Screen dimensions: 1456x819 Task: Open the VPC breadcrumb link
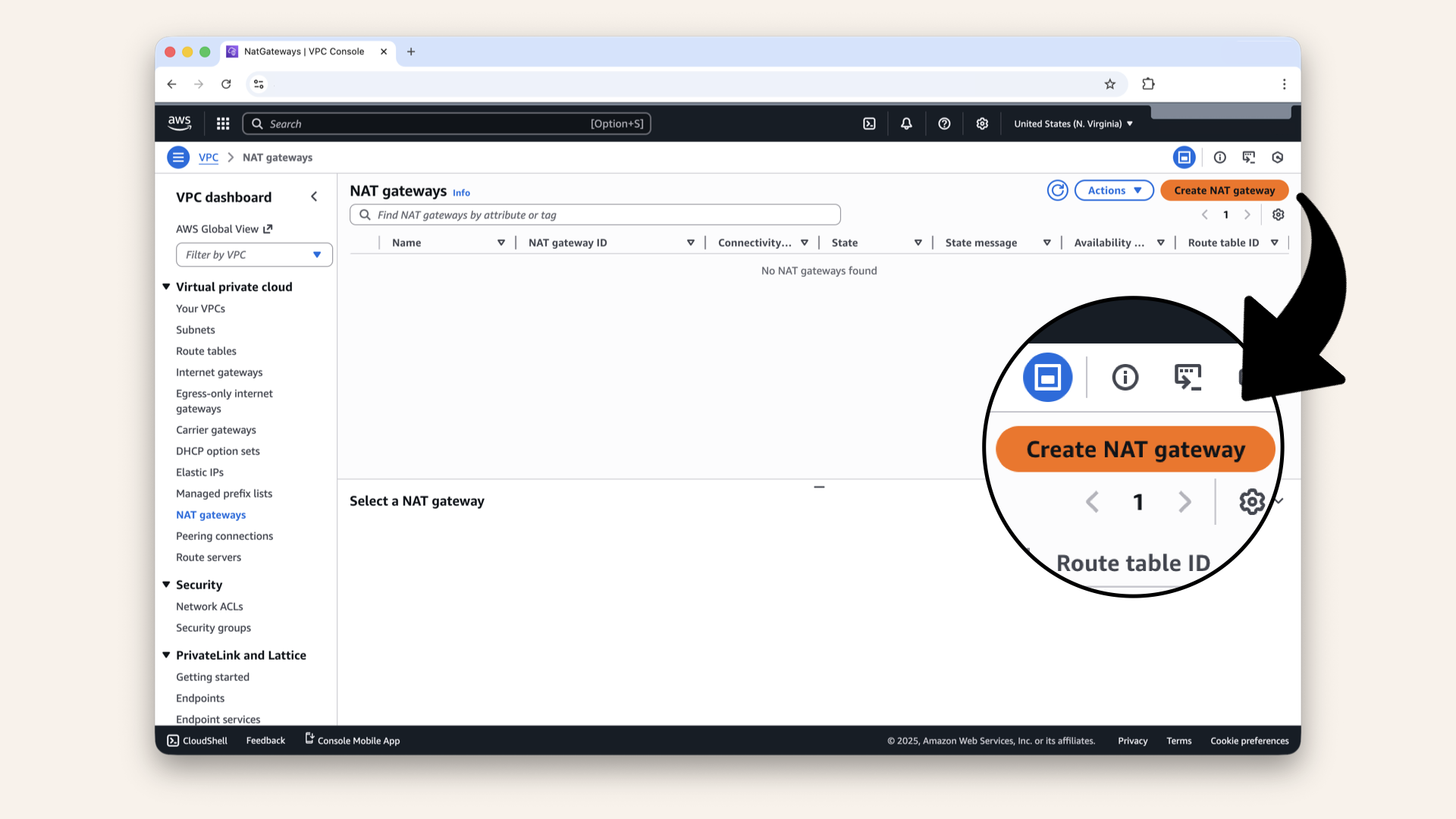point(208,157)
